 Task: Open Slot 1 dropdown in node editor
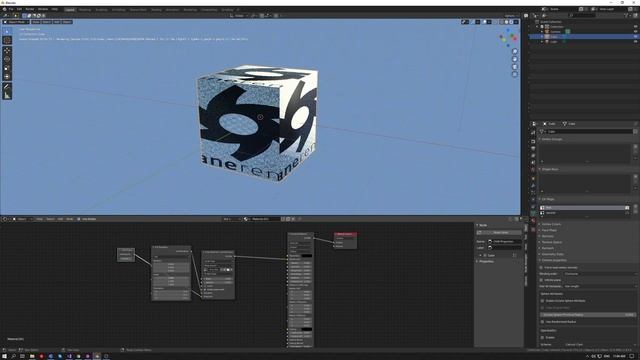[232, 219]
